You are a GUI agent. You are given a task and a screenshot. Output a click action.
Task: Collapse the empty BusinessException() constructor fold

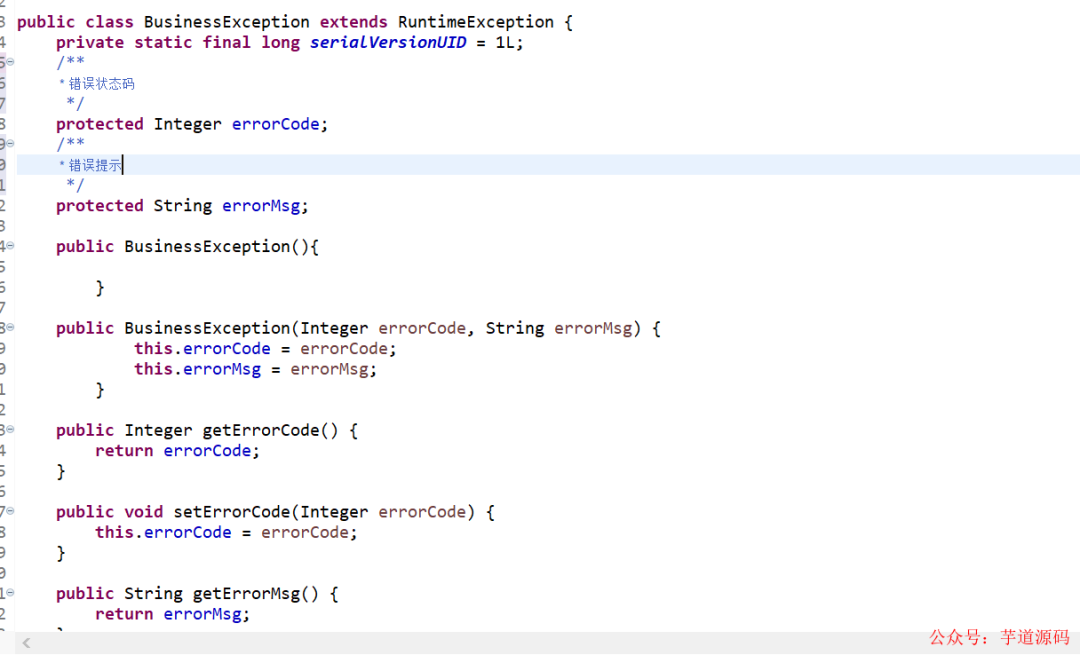[10, 245]
